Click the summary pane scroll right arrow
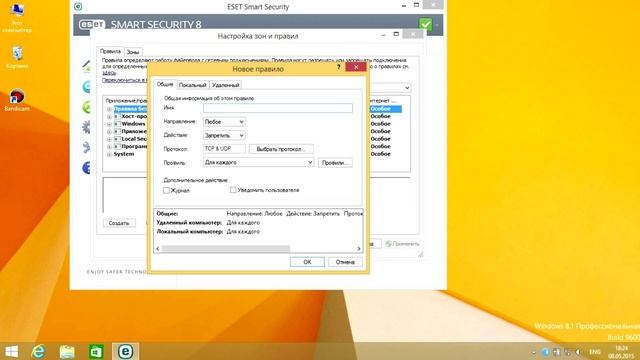640x360 pixels. [359, 249]
